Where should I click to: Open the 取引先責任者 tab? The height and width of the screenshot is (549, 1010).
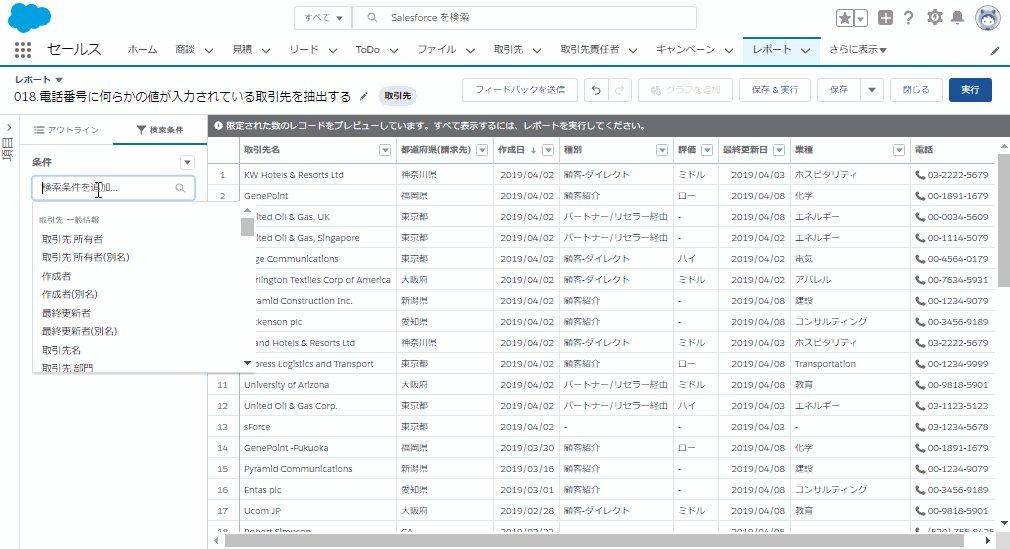point(589,50)
